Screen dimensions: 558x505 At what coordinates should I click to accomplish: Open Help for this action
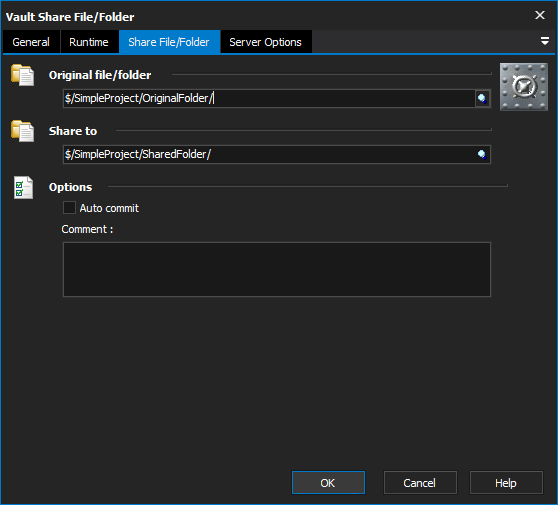click(506, 483)
